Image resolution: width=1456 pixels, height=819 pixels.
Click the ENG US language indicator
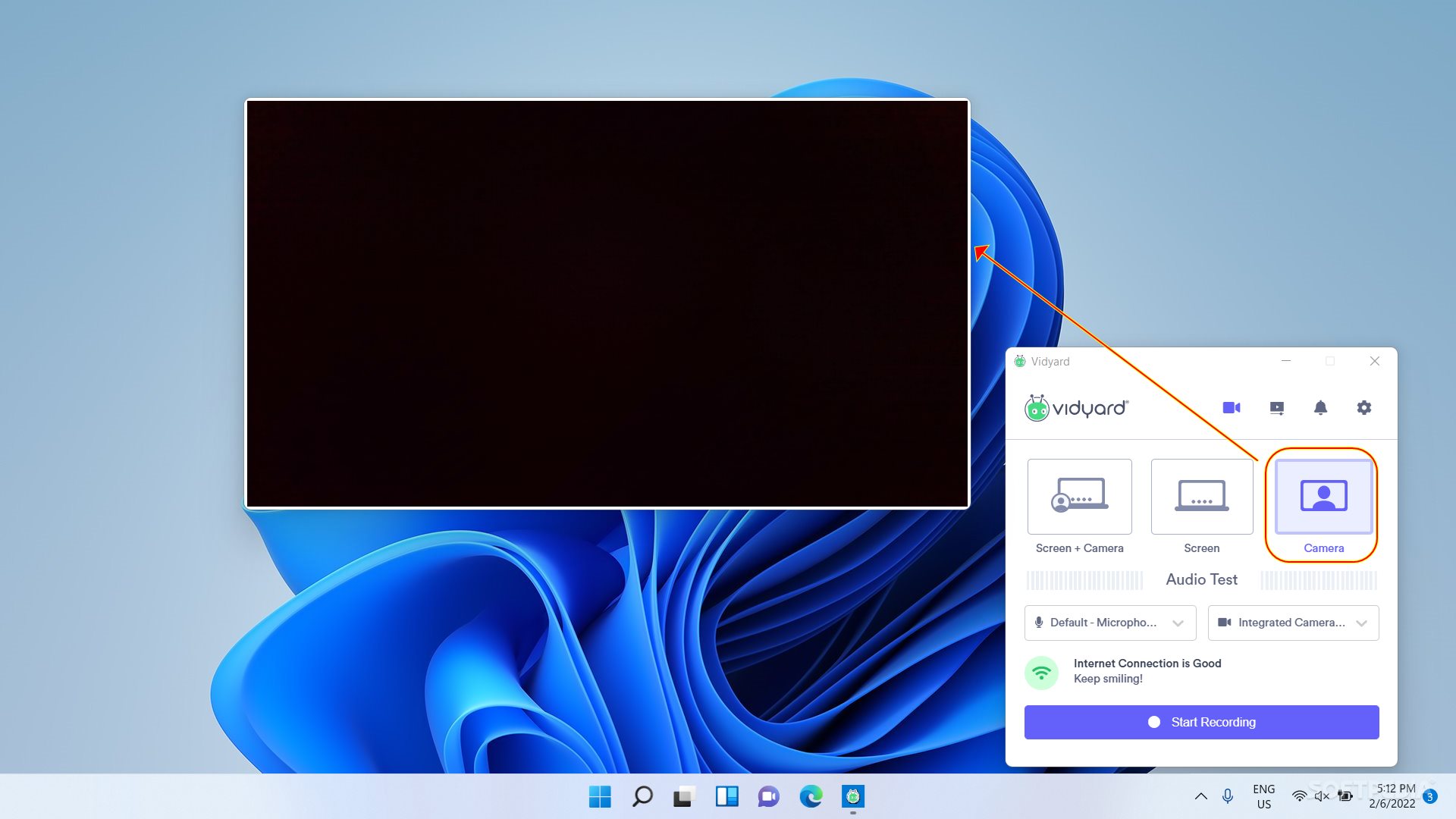(x=1264, y=796)
